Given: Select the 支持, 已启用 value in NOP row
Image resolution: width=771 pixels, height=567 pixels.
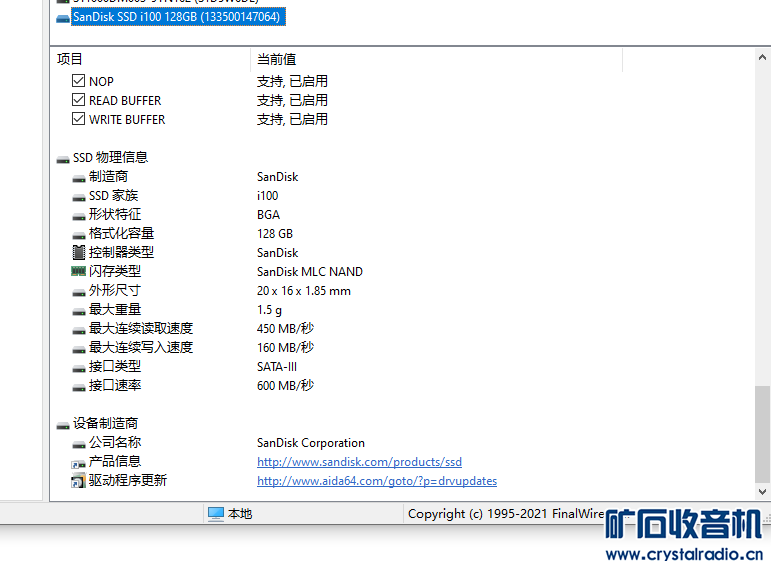Looking at the screenshot, I should pos(292,81).
